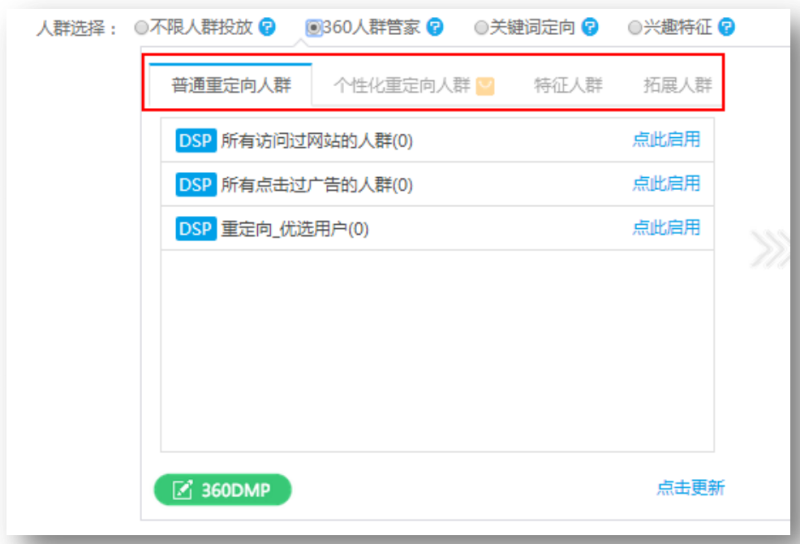Click the orange badge on 个性化重定向人群 tab
Viewport: 800px width, 544px height.
[x=485, y=85]
